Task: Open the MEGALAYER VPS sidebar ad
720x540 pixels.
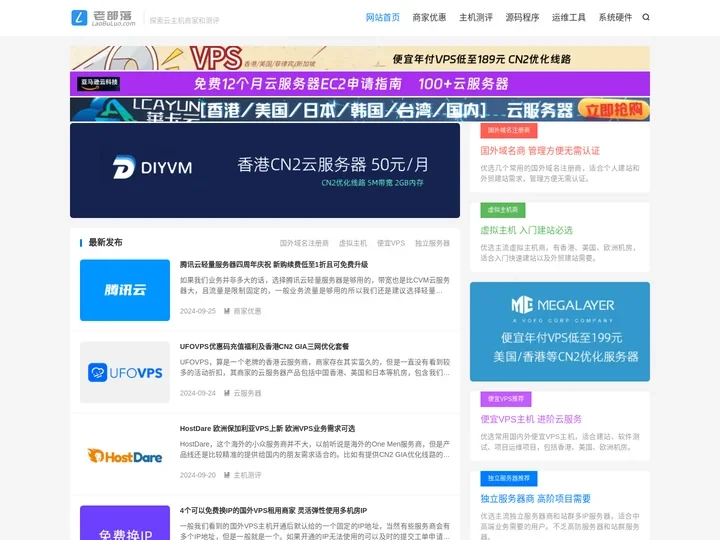Action: coord(560,332)
